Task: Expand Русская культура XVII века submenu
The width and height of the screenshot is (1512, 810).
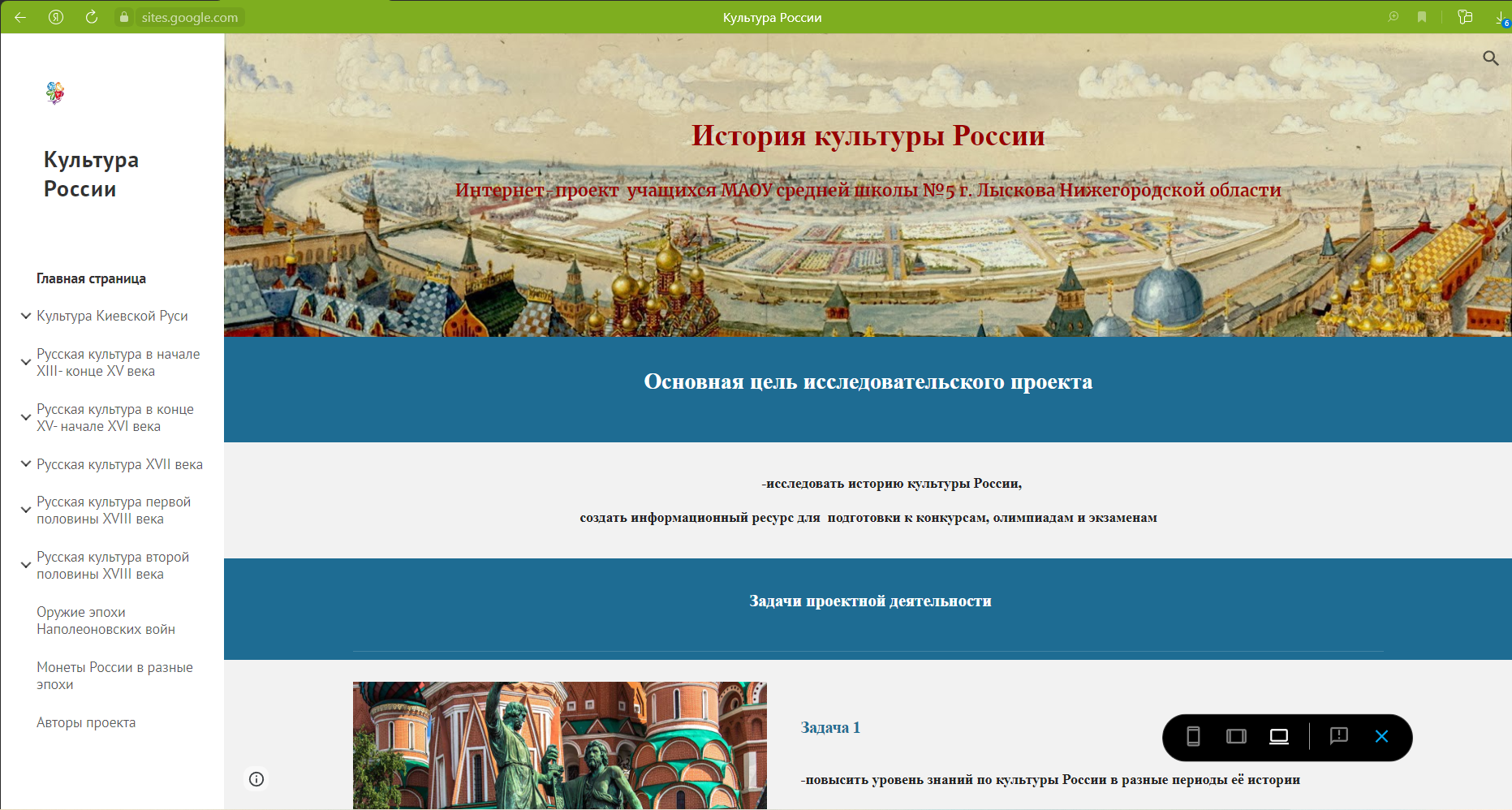Action: point(26,464)
